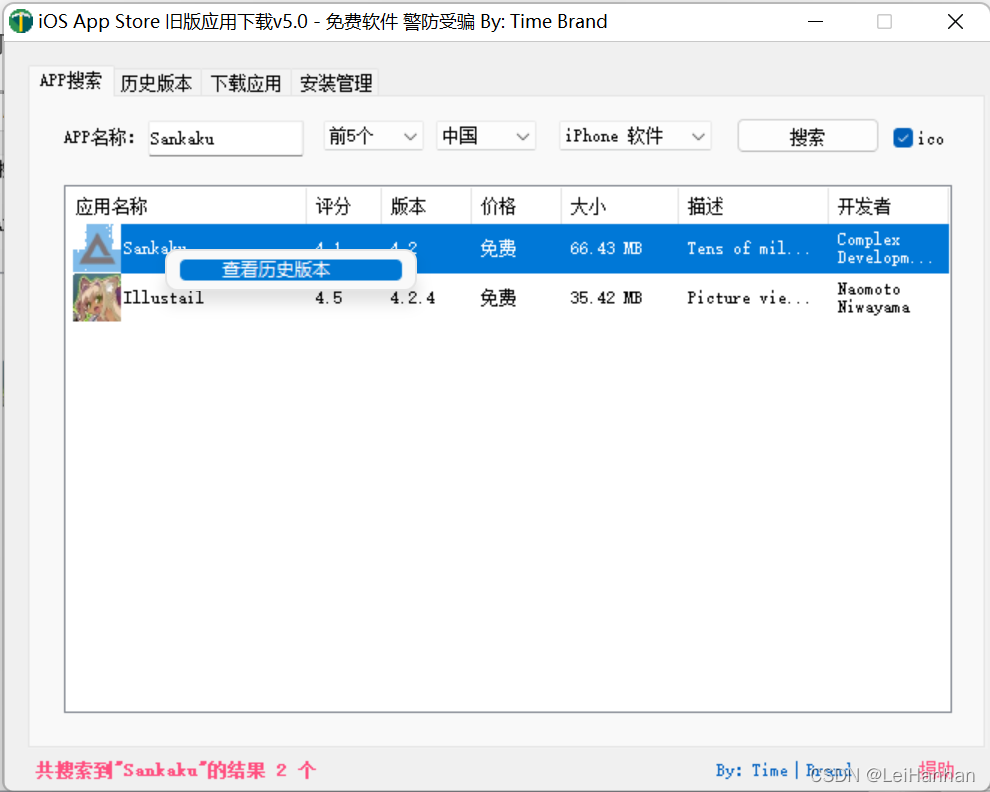Toggle the ico checkbox
Viewport: 990px width, 792px height.
click(x=903, y=138)
